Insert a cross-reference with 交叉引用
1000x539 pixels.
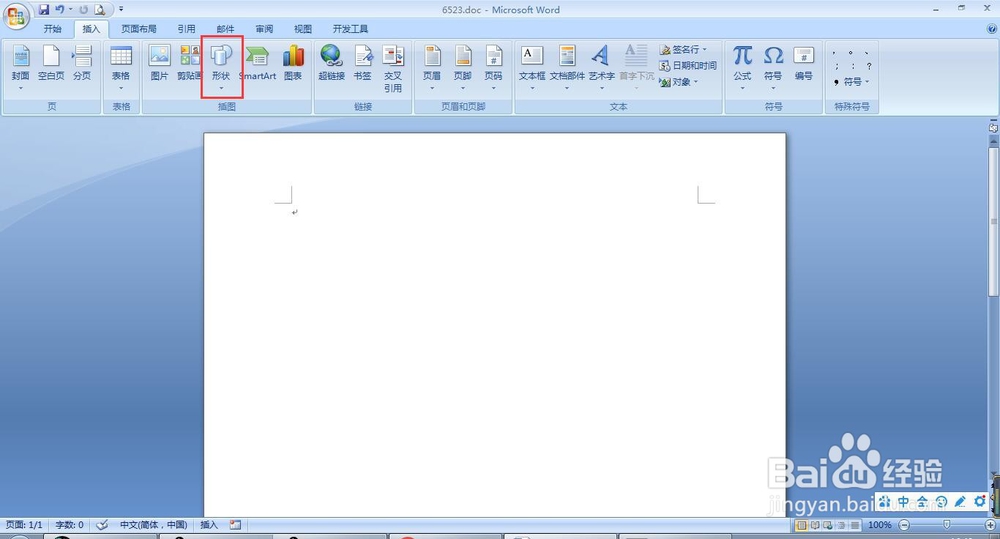(x=393, y=69)
